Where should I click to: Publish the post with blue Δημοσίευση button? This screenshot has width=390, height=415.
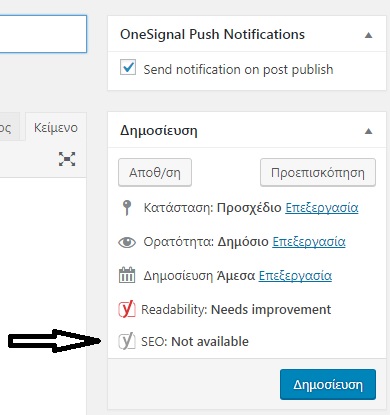(x=328, y=384)
